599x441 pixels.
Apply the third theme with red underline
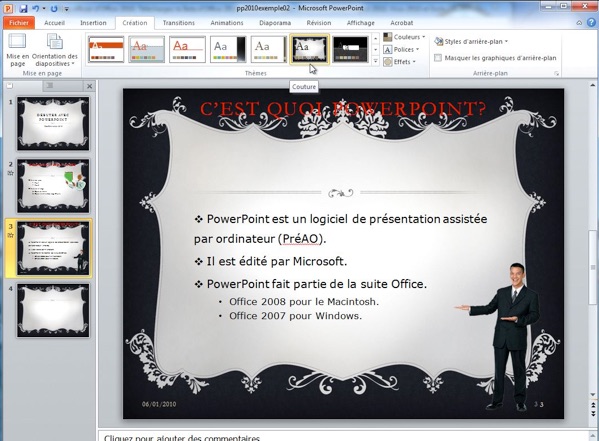188,49
